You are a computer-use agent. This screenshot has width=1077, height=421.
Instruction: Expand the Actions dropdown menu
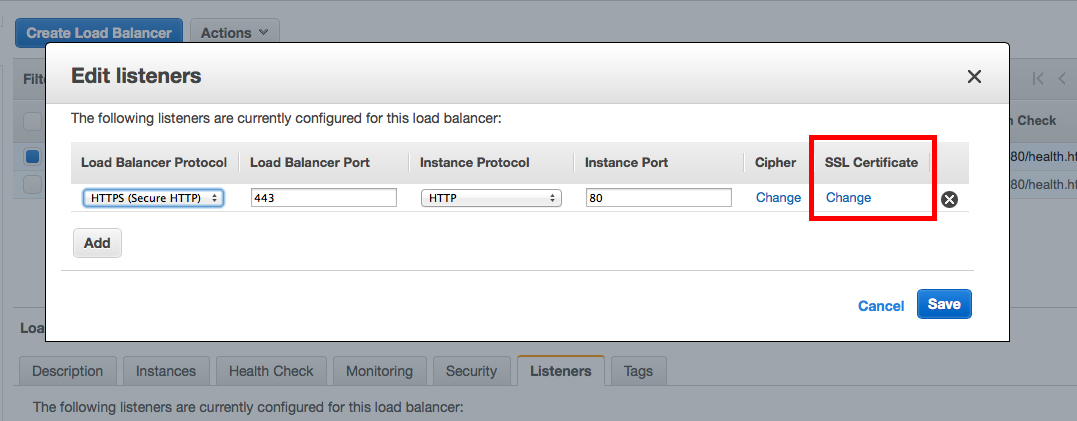[234, 32]
